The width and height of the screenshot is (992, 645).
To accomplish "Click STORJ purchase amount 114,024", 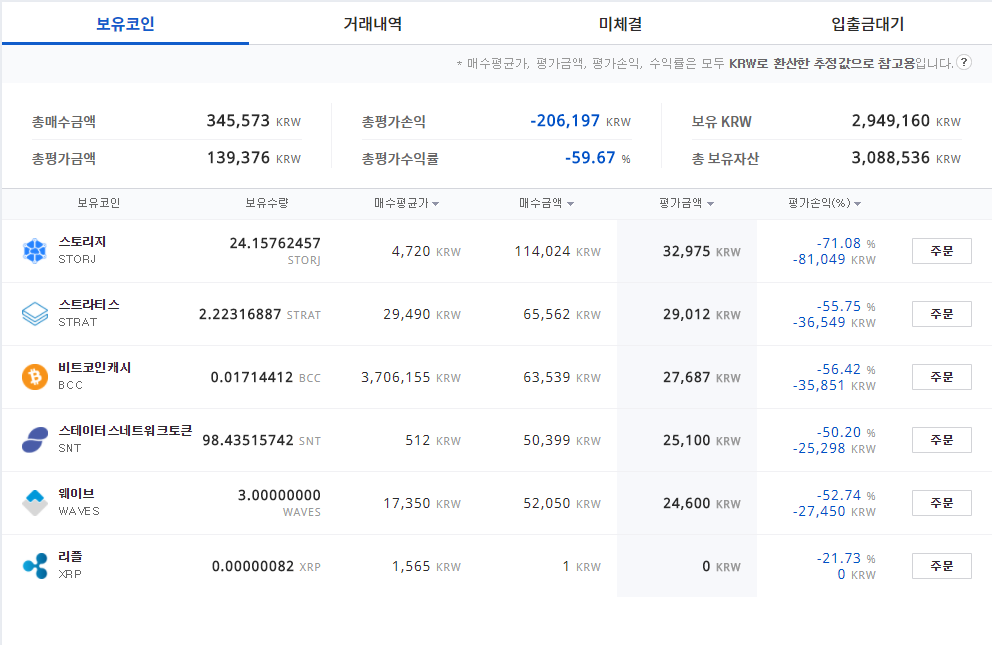I will 542,251.
